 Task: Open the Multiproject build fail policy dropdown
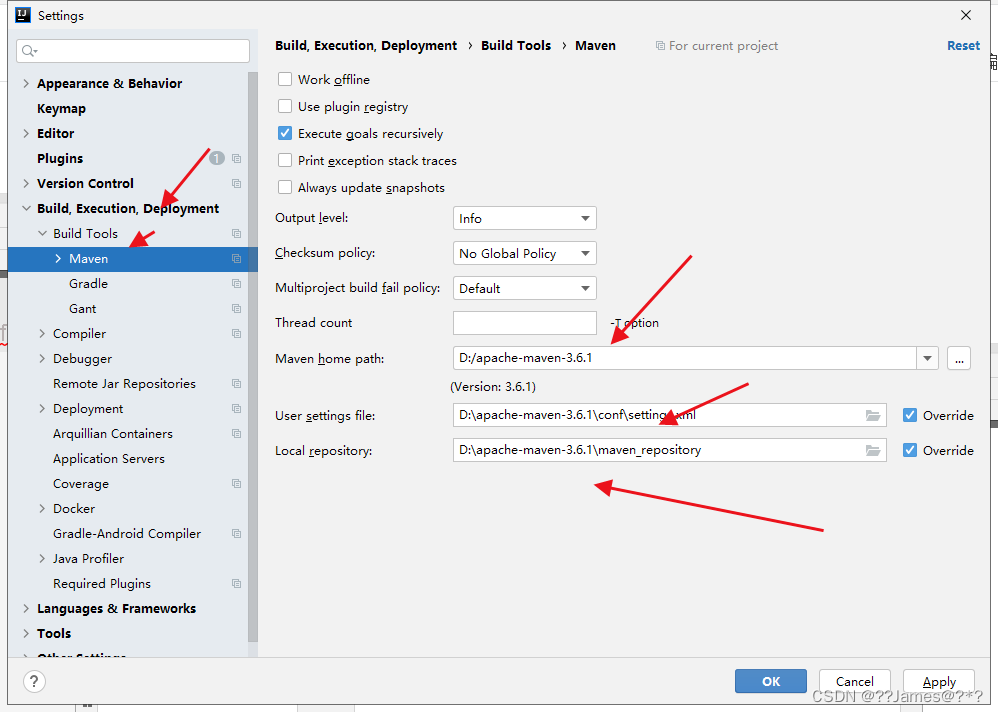pyautogui.click(x=524, y=288)
